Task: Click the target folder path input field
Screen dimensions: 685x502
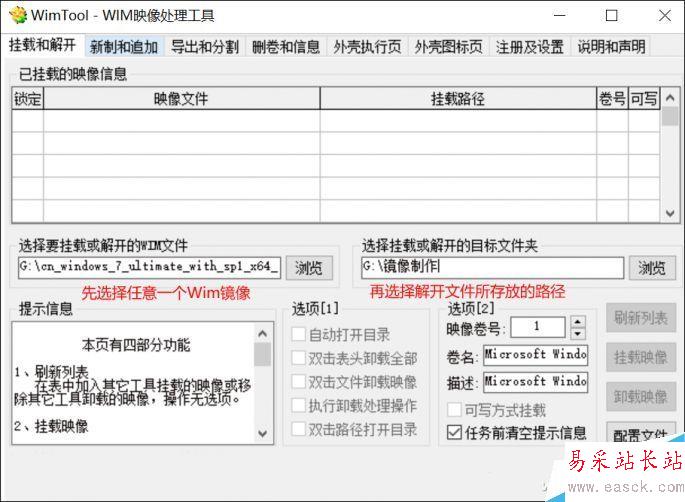Action: pos(492,267)
